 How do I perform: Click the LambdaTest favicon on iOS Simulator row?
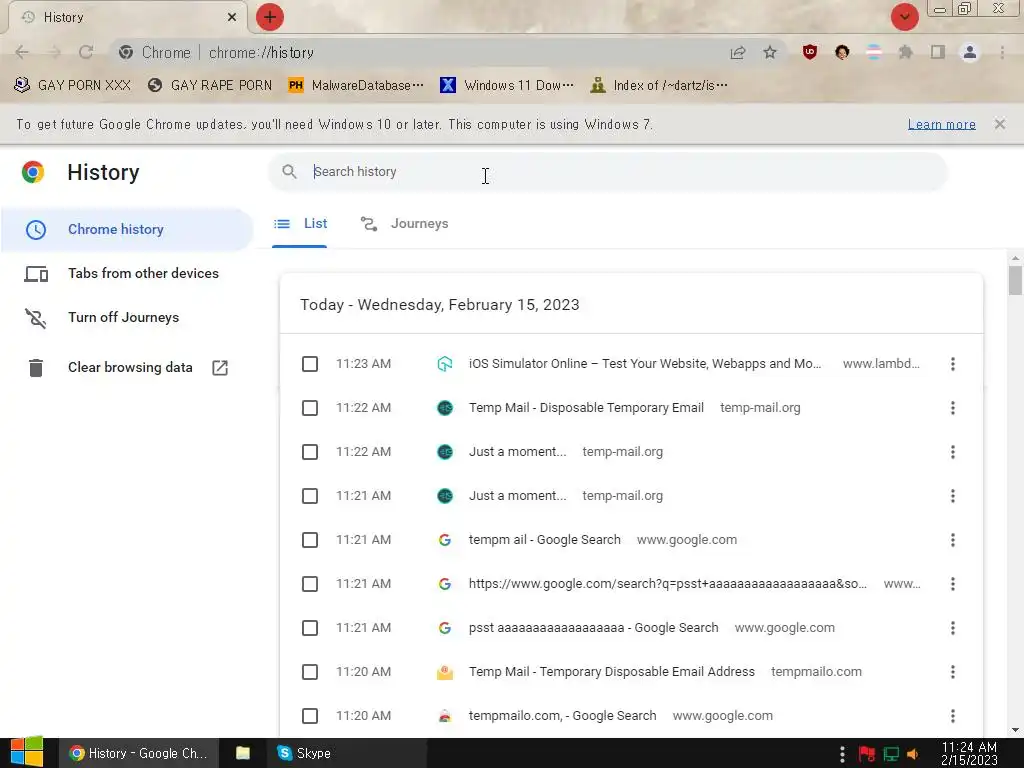tap(445, 364)
